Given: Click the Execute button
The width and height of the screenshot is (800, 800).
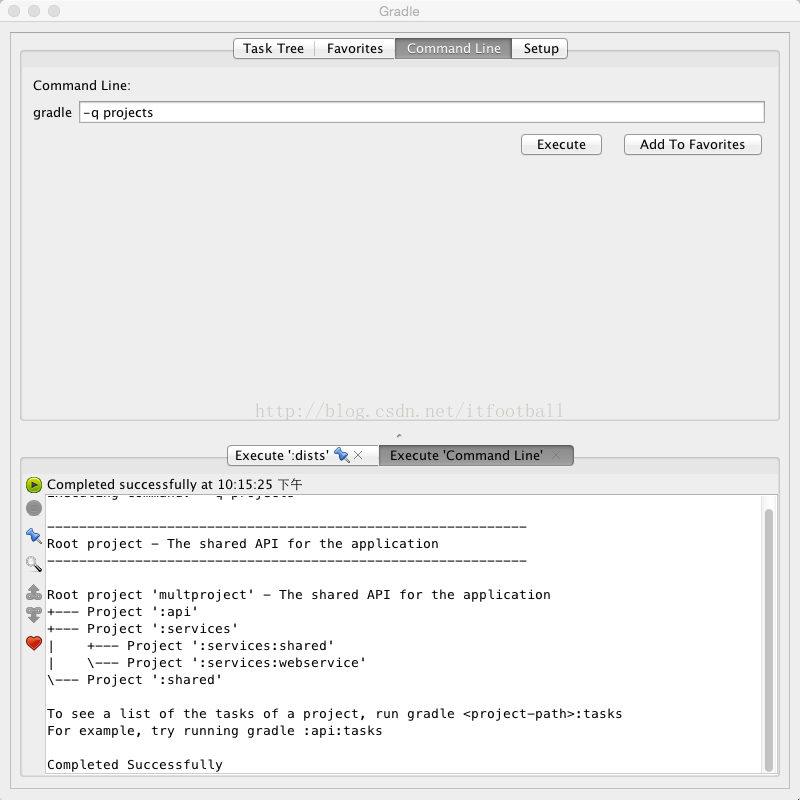Looking at the screenshot, I should [561, 144].
